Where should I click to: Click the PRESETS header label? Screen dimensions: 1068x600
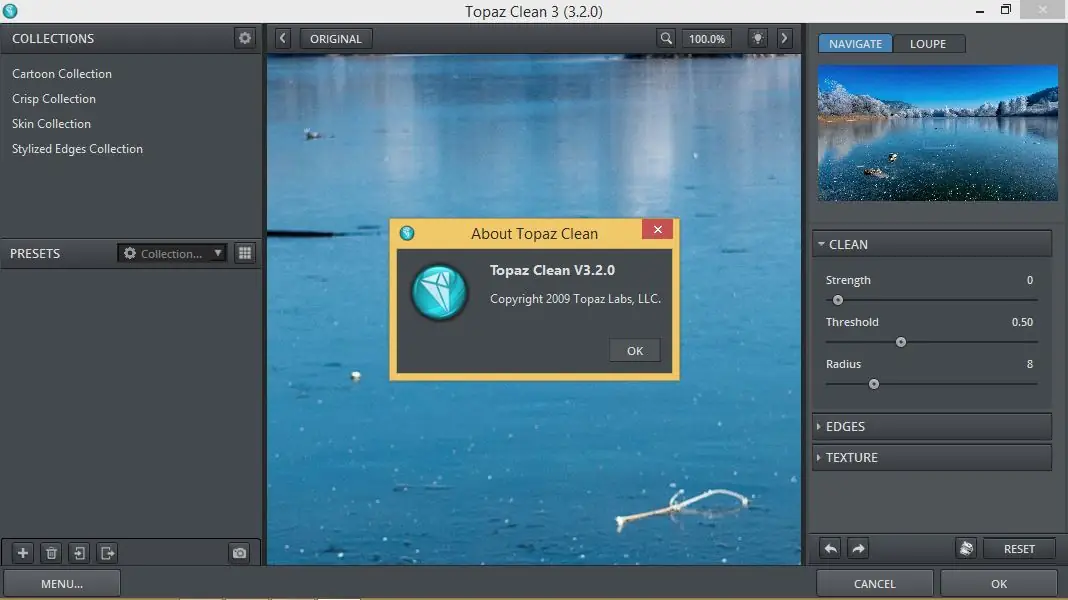(35, 253)
